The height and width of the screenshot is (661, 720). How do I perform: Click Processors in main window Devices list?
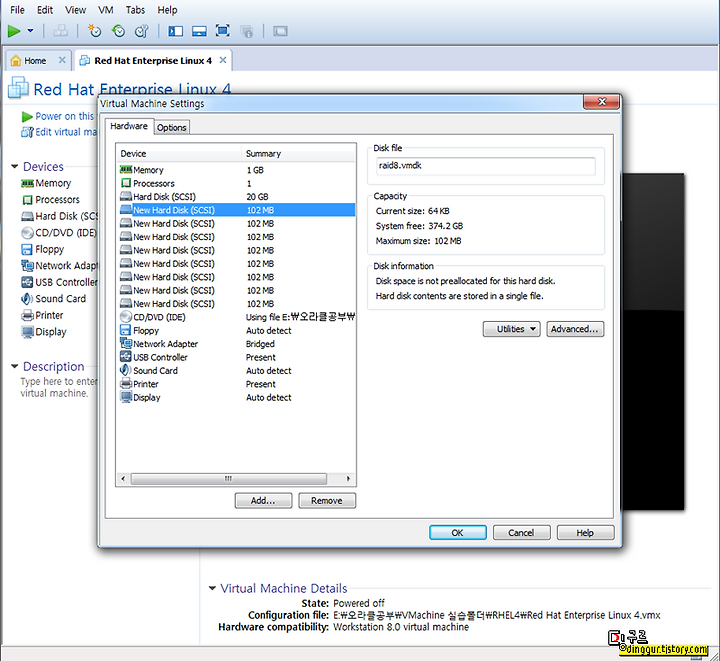[x=51, y=200]
